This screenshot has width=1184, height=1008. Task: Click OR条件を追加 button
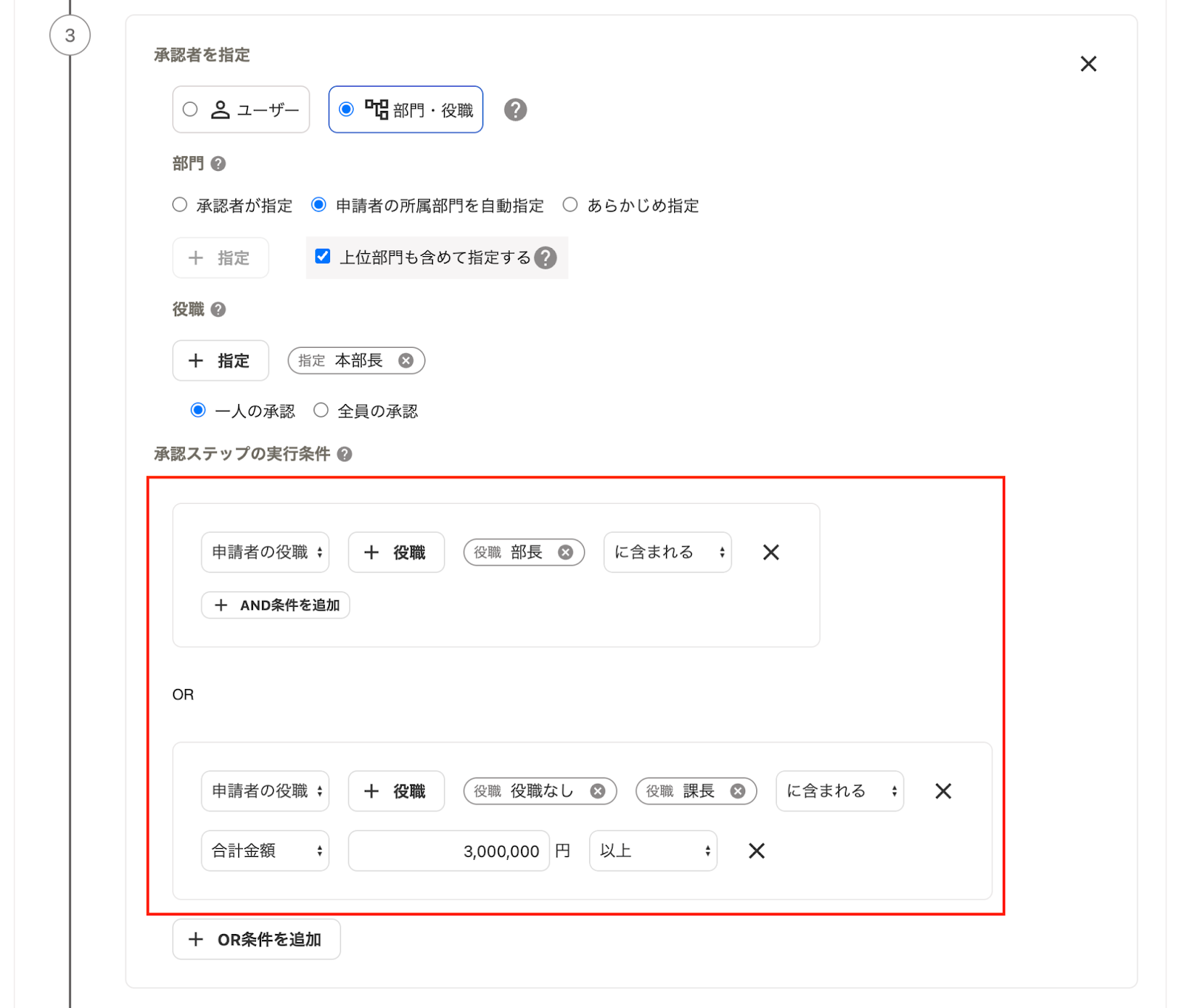256,939
